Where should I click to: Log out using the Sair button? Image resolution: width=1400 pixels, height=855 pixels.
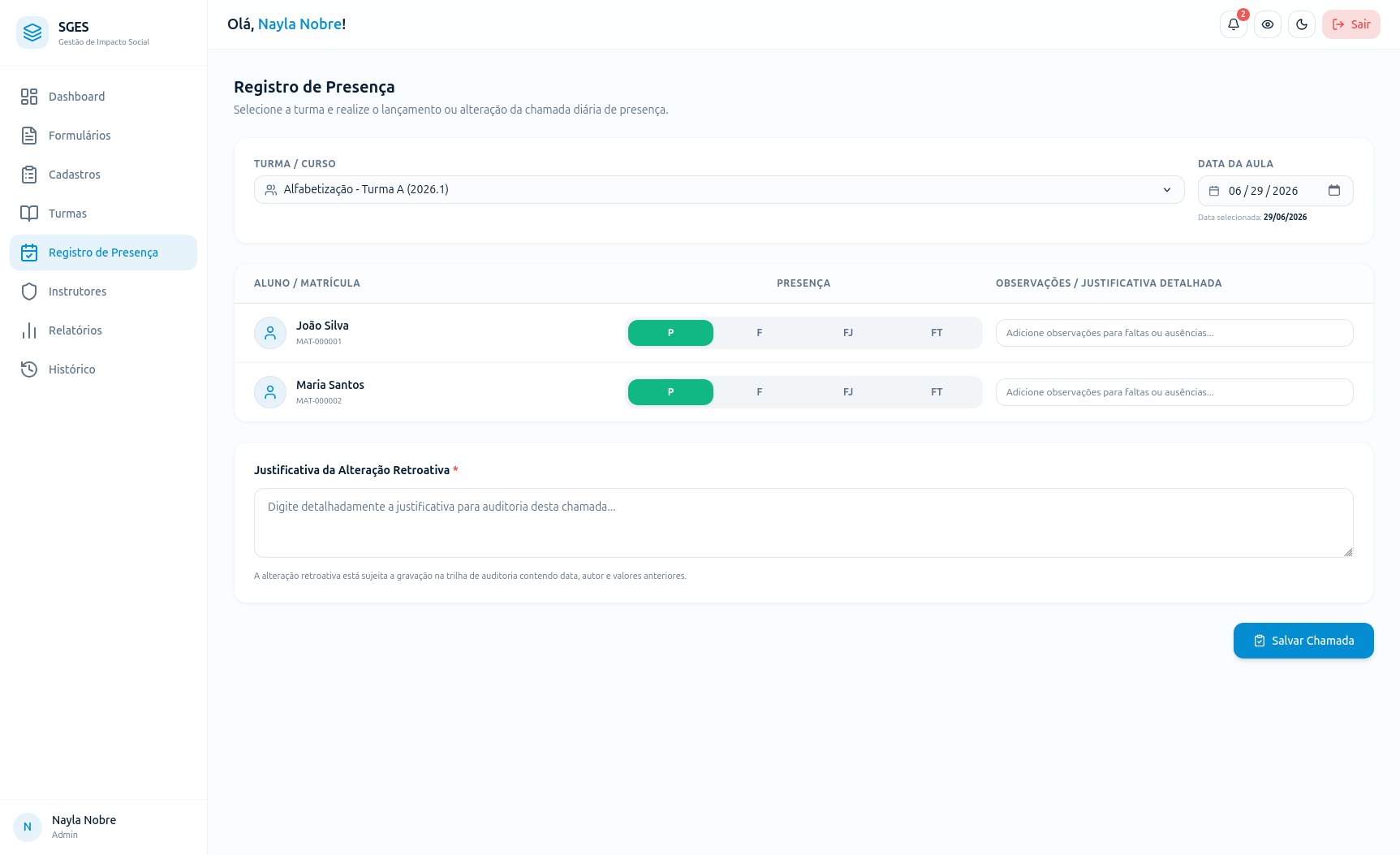[1351, 24]
